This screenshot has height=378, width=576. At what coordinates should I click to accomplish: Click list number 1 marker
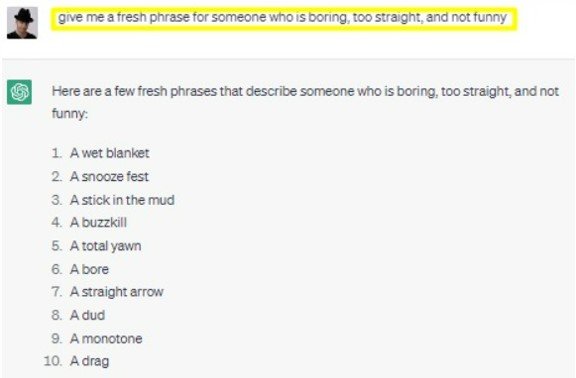[57, 153]
